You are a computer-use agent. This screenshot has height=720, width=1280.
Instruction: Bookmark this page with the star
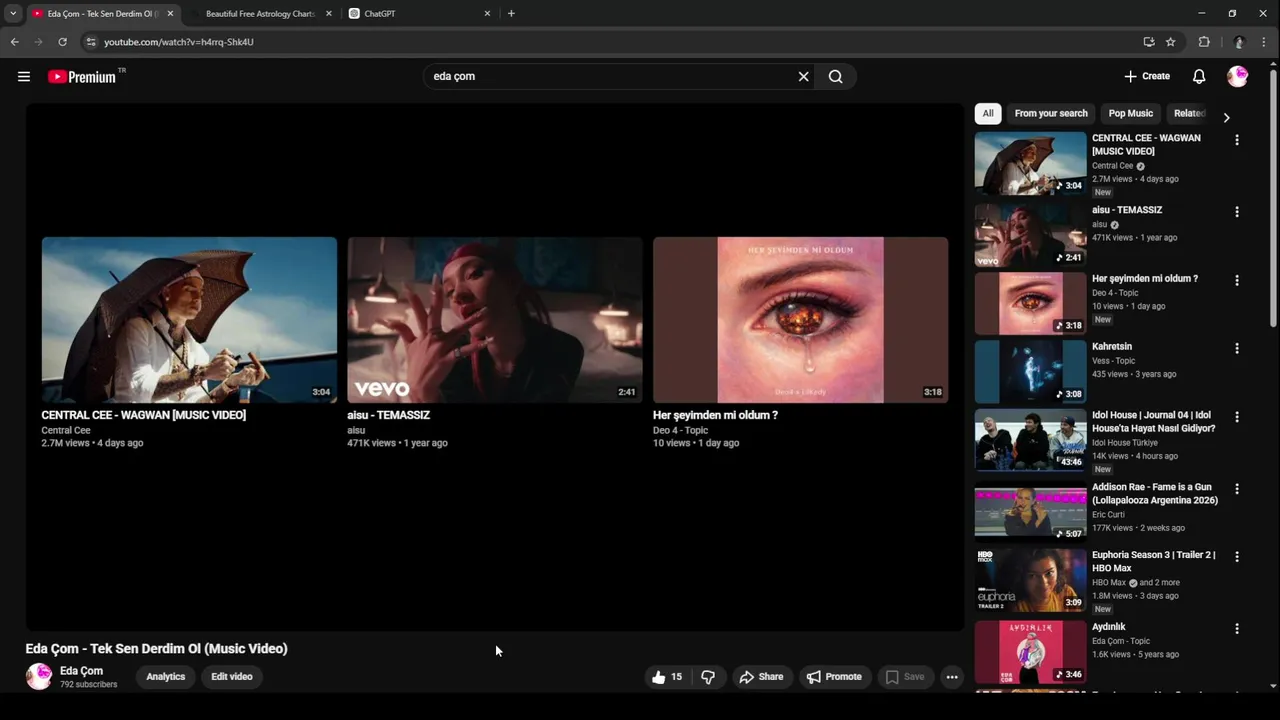(1170, 42)
